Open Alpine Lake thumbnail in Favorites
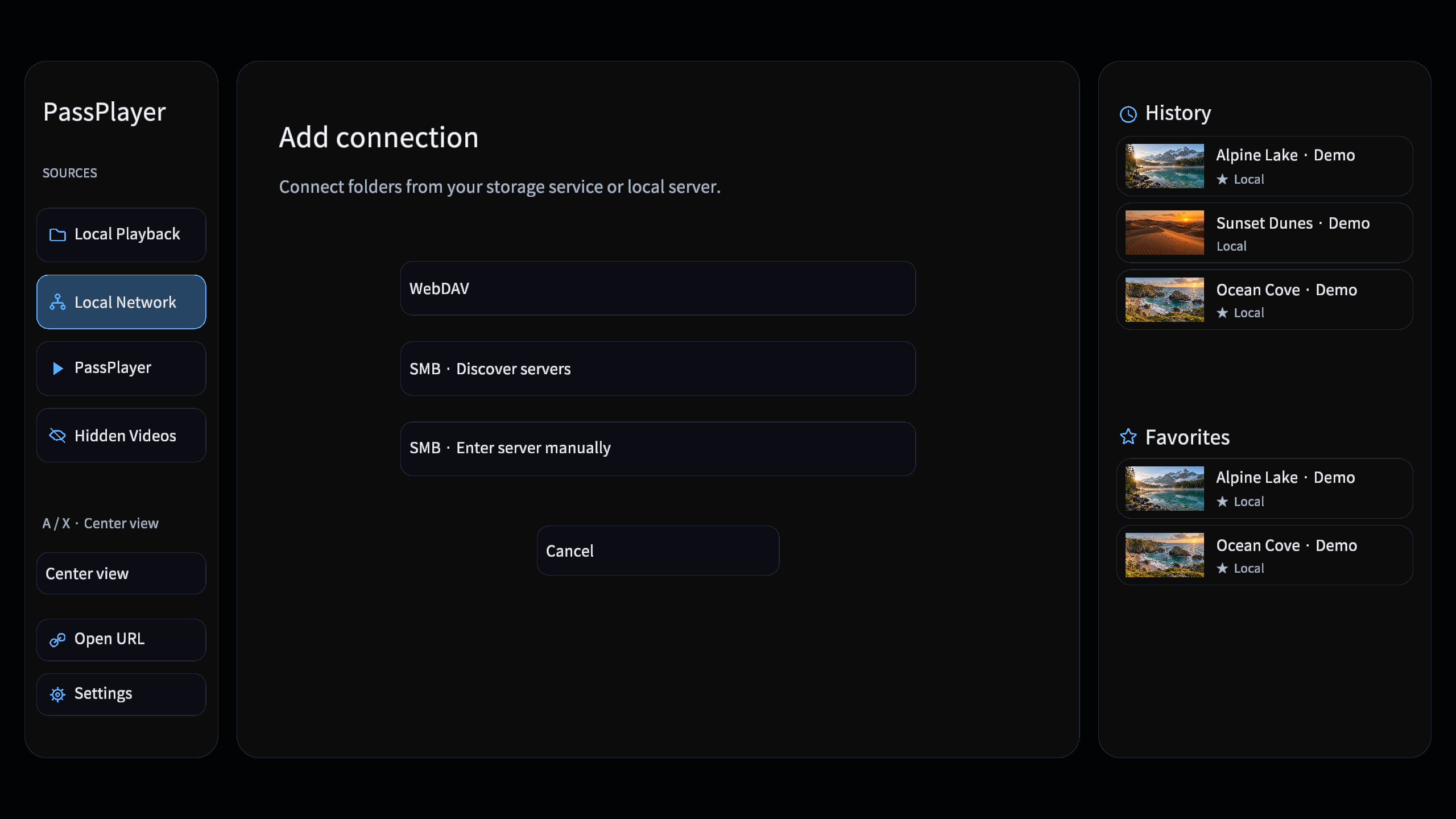This screenshot has height=819, width=1456. (x=1165, y=489)
